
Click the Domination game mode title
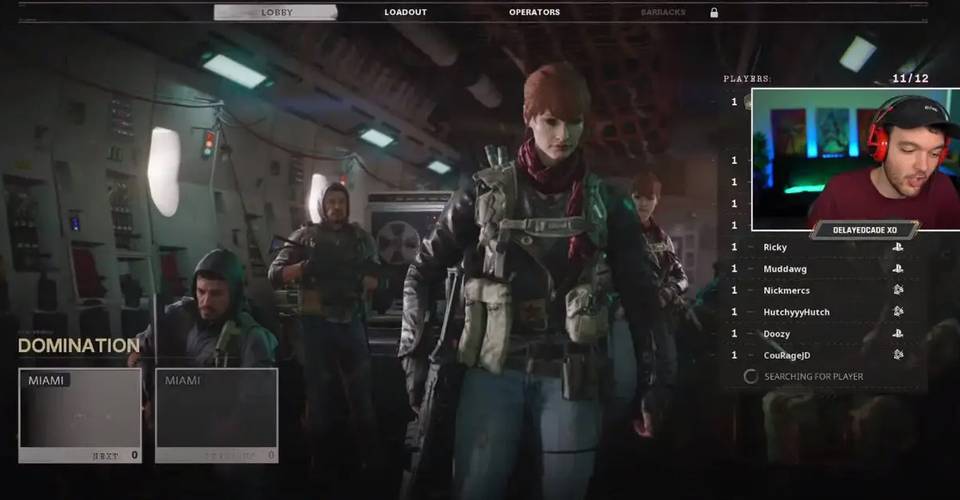click(x=79, y=346)
